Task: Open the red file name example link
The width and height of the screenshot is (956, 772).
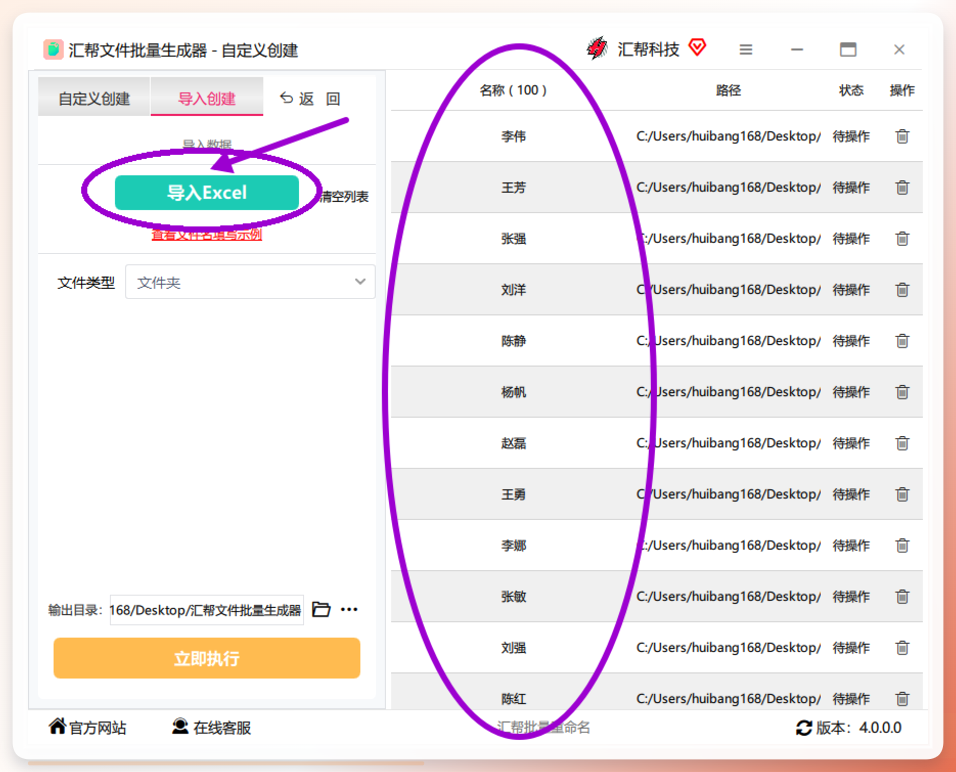Action: [207, 235]
